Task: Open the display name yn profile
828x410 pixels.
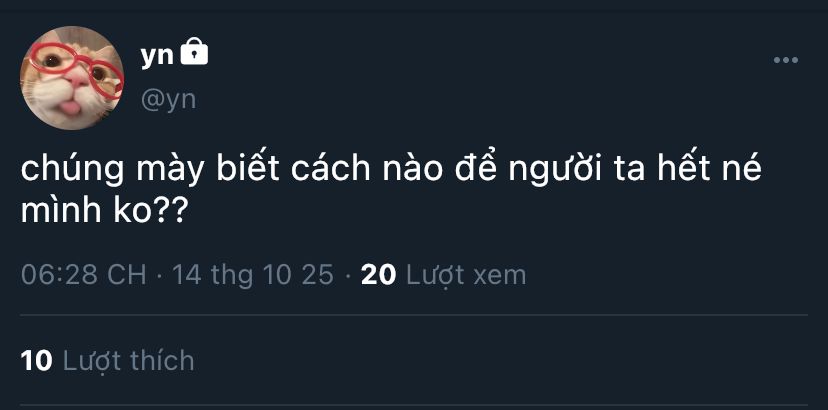Action: (156, 55)
